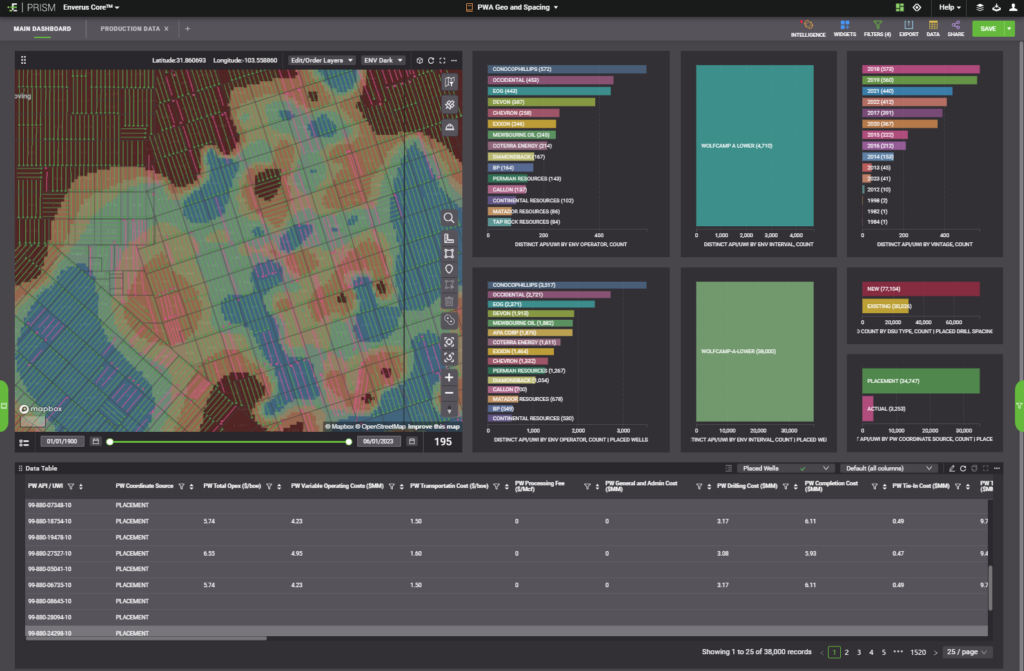Click the green Save button
1024x671 pixels.
click(x=987, y=29)
